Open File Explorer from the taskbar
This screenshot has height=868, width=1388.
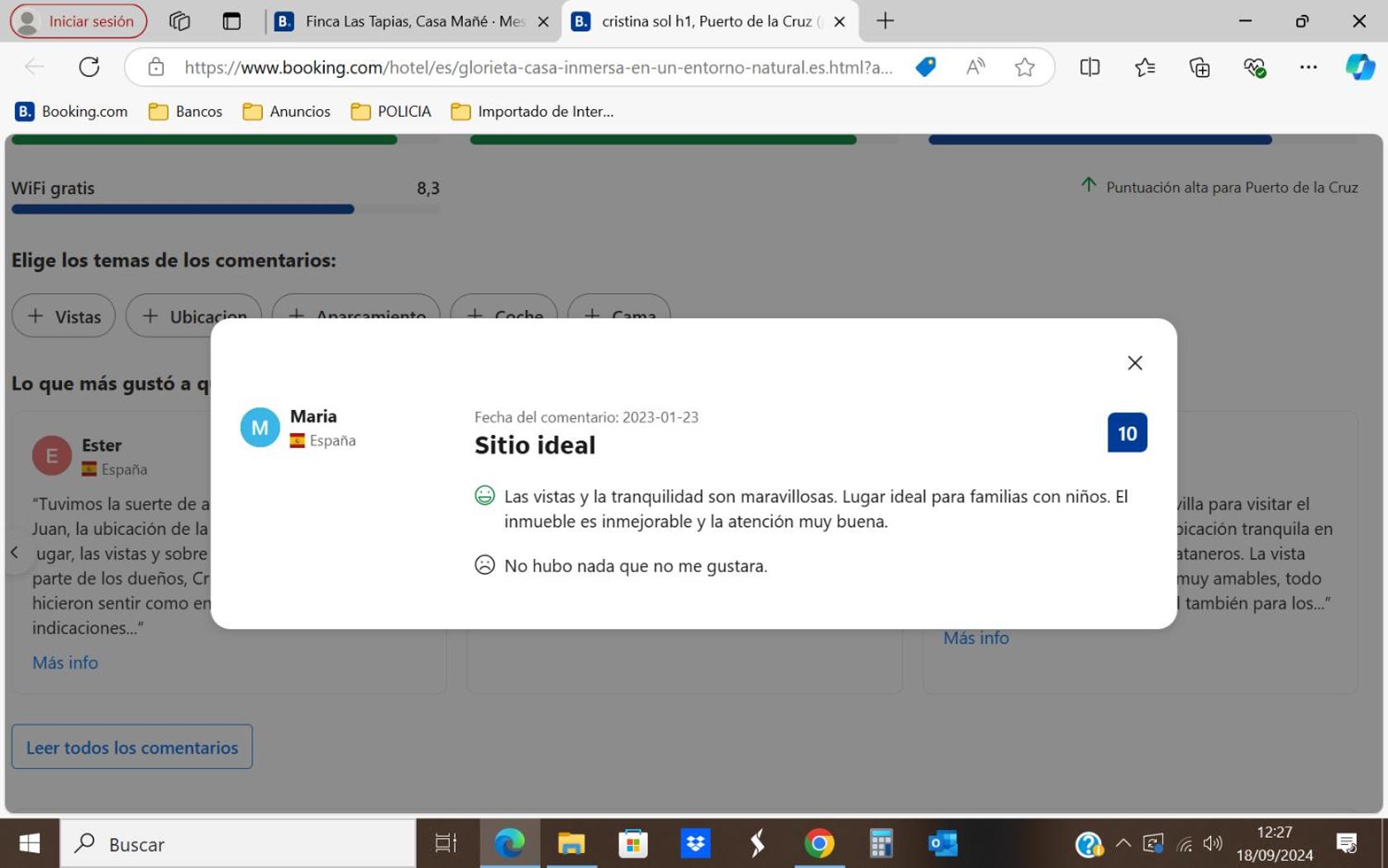coord(571,843)
